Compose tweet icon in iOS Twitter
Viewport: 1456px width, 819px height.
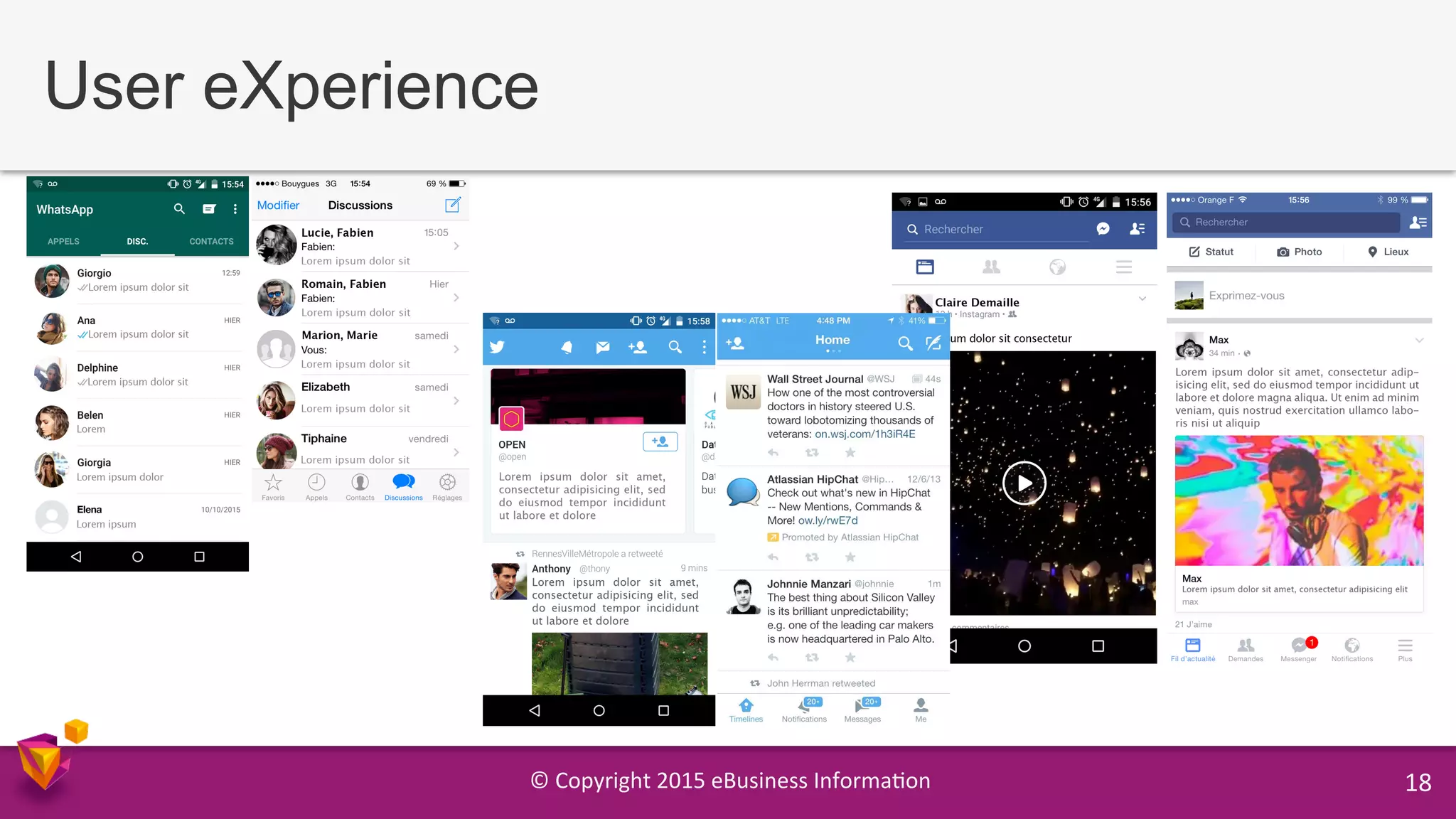tap(933, 343)
